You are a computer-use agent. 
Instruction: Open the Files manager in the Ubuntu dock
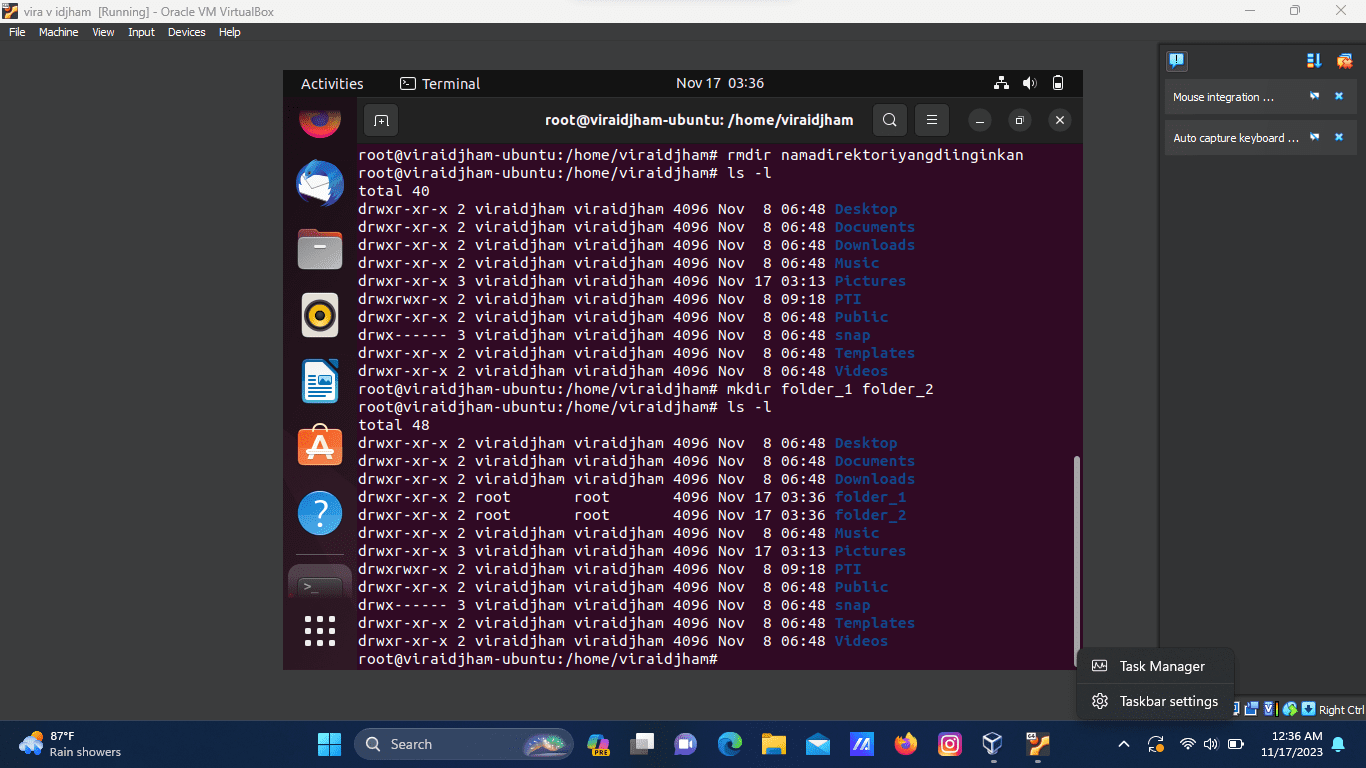[320, 249]
